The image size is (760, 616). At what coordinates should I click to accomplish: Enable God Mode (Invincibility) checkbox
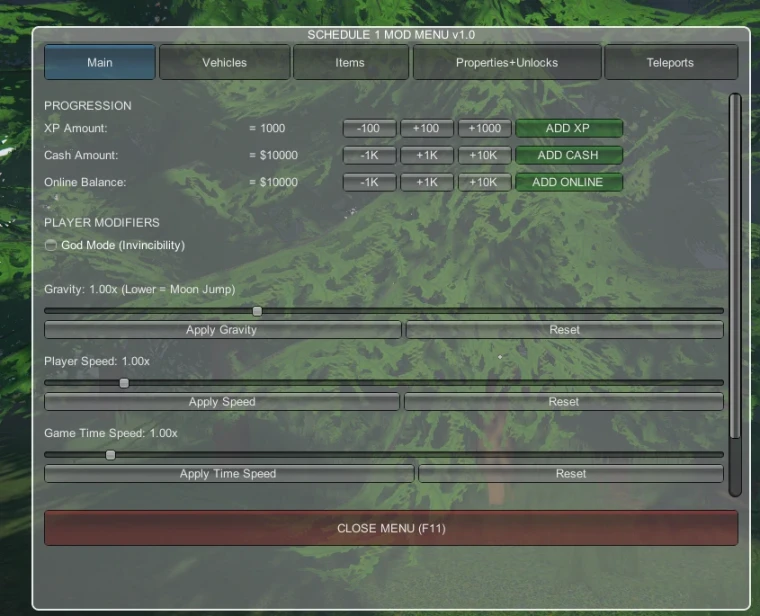51,245
